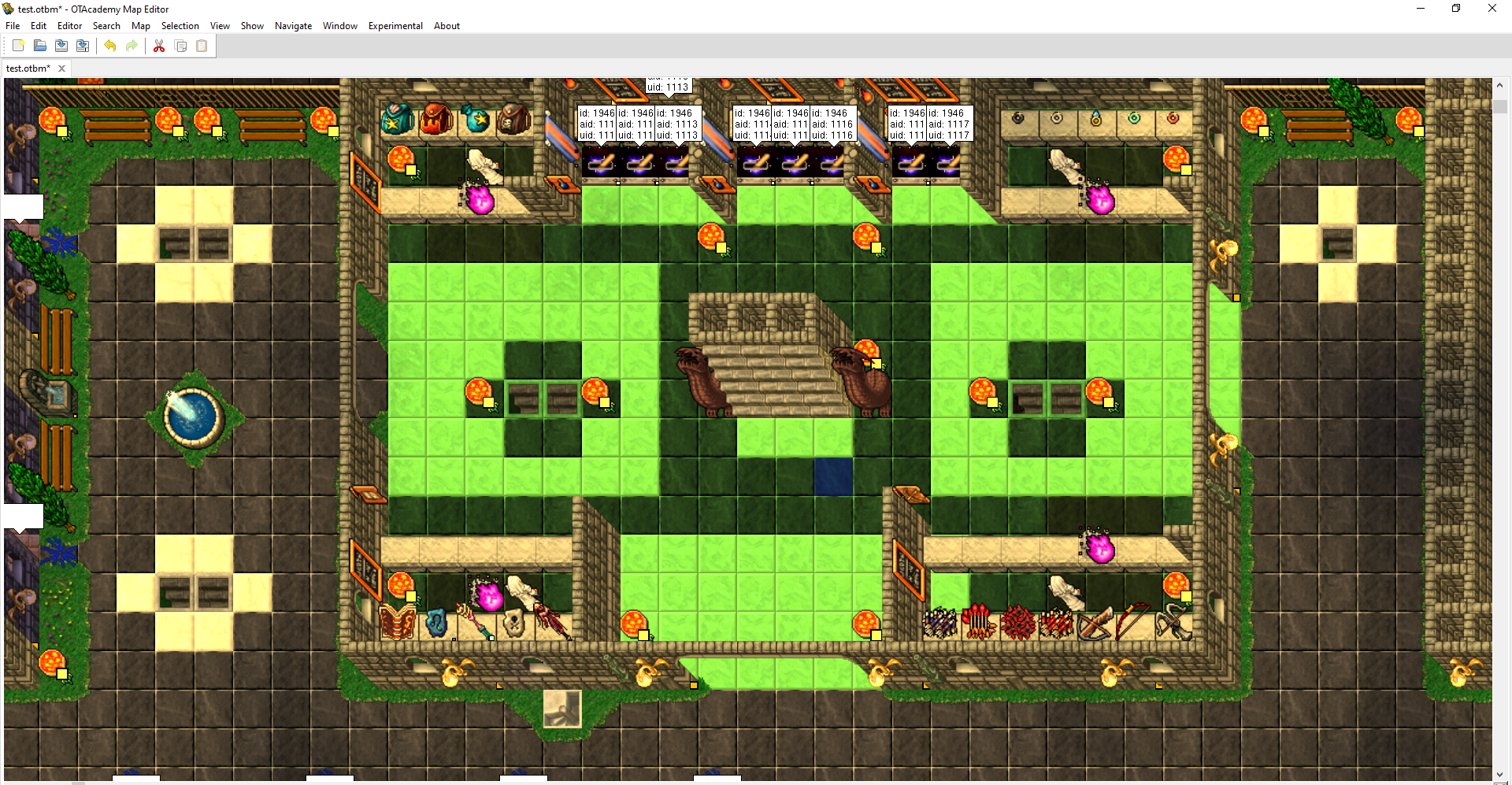This screenshot has width=1512, height=785.
Task: Undo the last action using yellow arrow
Action: (x=109, y=46)
